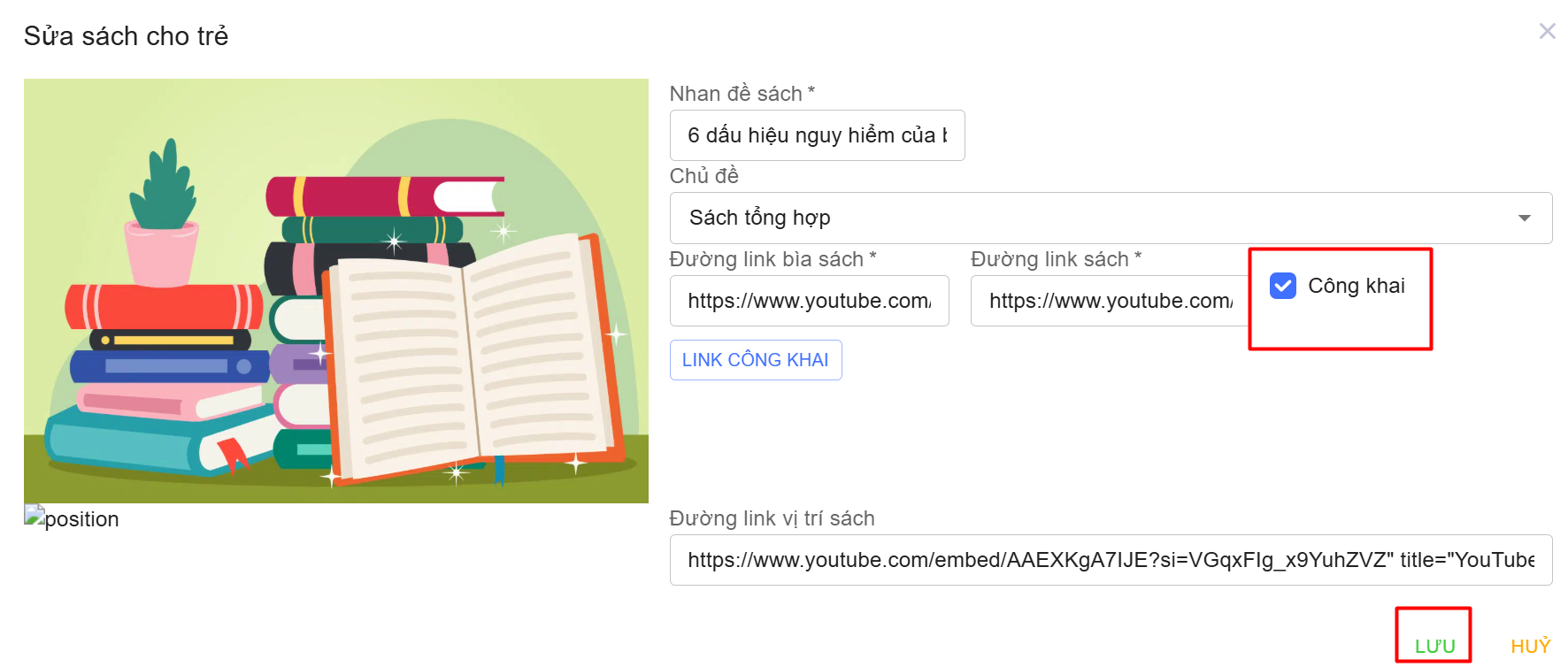Save changes with the LƯU button

tap(1434, 646)
